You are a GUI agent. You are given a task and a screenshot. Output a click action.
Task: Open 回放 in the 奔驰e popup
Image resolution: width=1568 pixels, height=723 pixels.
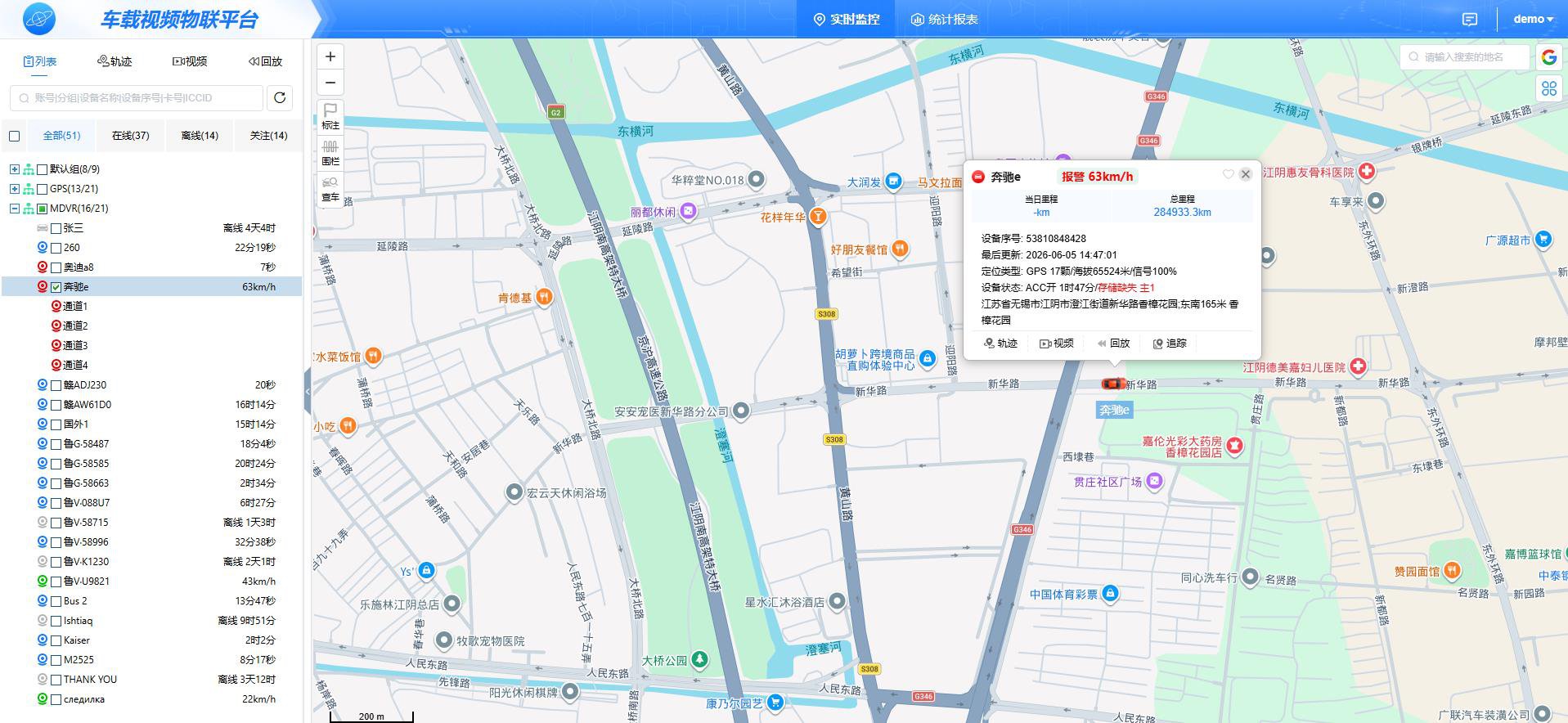(1113, 344)
